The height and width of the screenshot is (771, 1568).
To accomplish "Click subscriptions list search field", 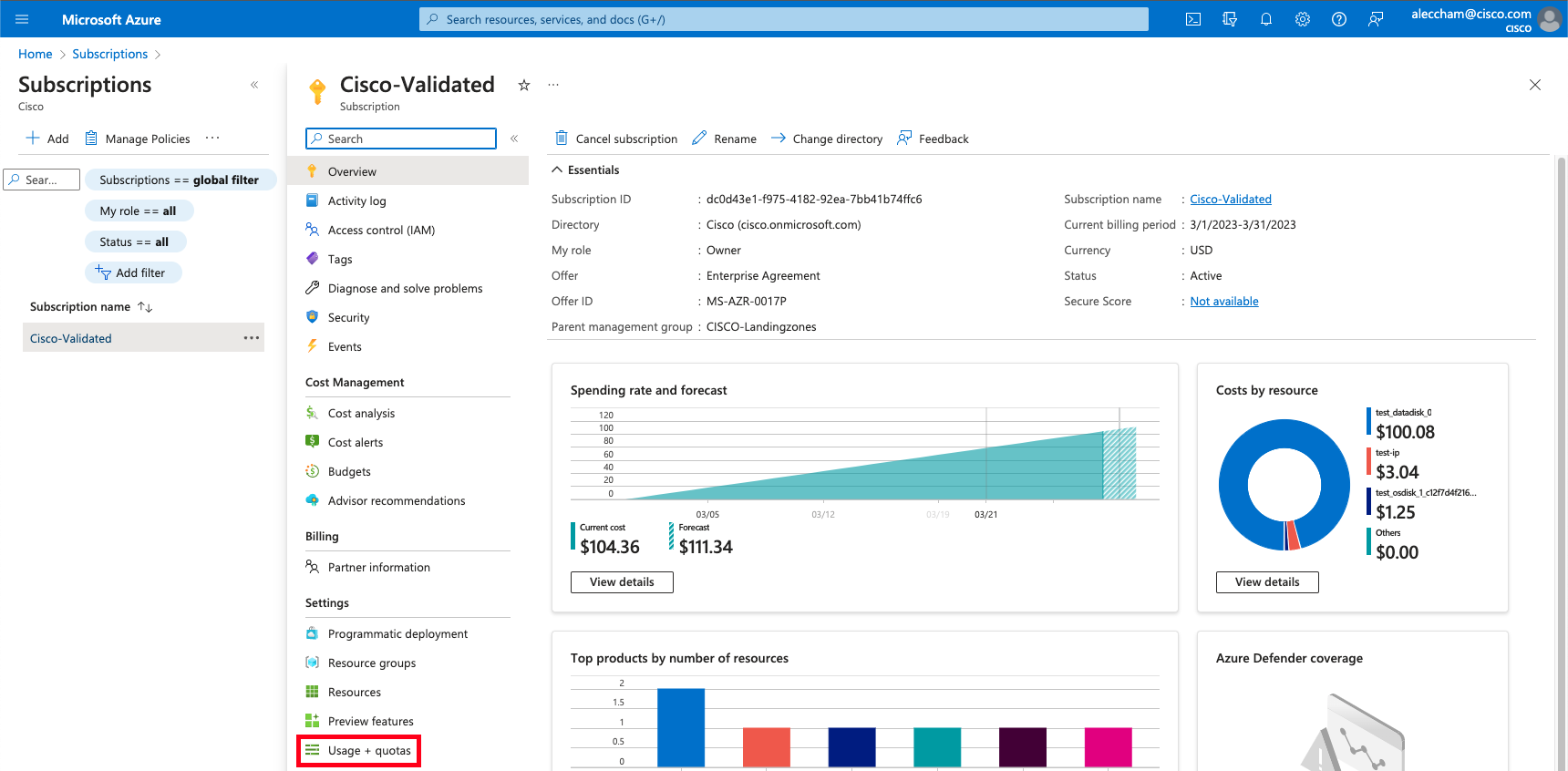I will 42,180.
